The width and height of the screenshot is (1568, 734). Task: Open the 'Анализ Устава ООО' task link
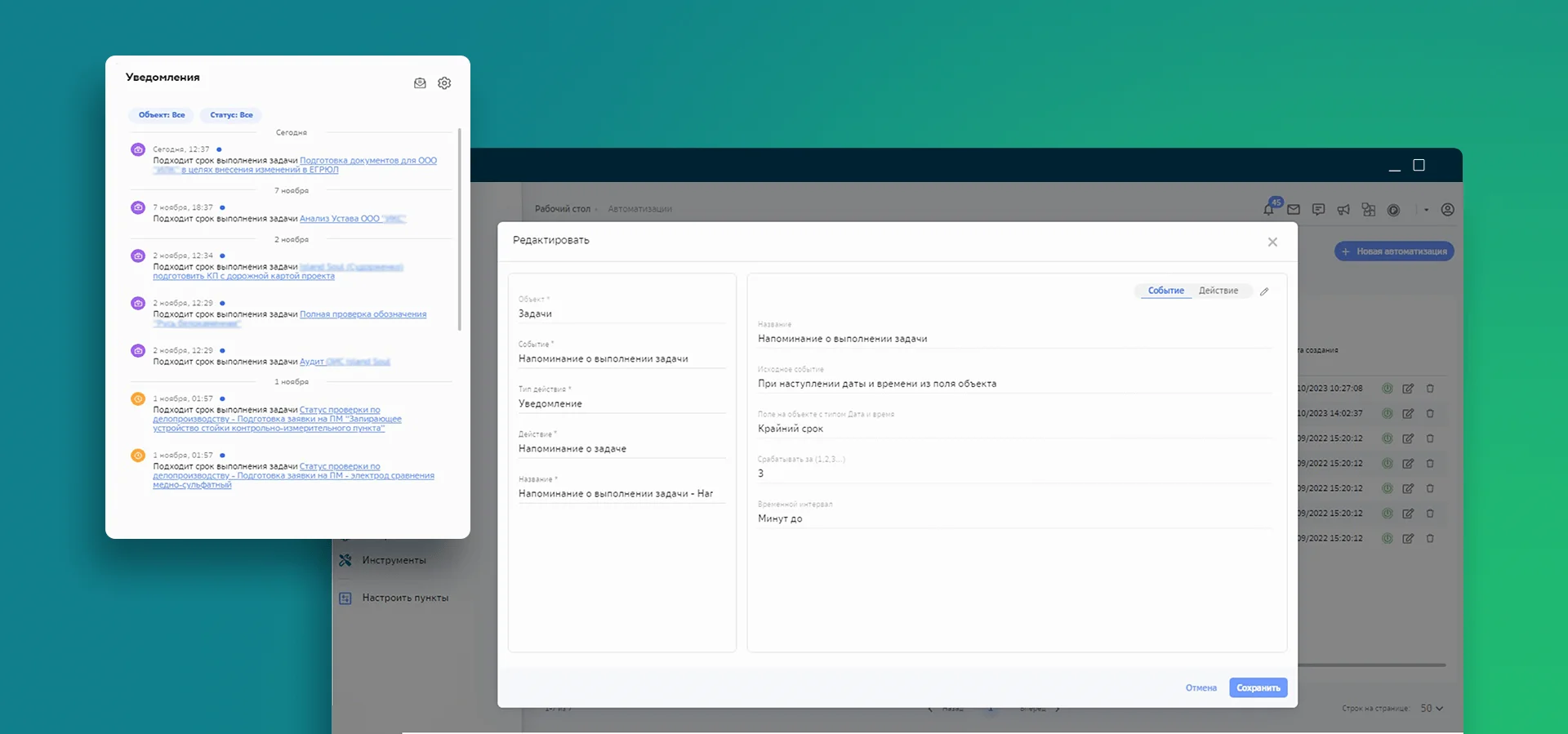352,219
